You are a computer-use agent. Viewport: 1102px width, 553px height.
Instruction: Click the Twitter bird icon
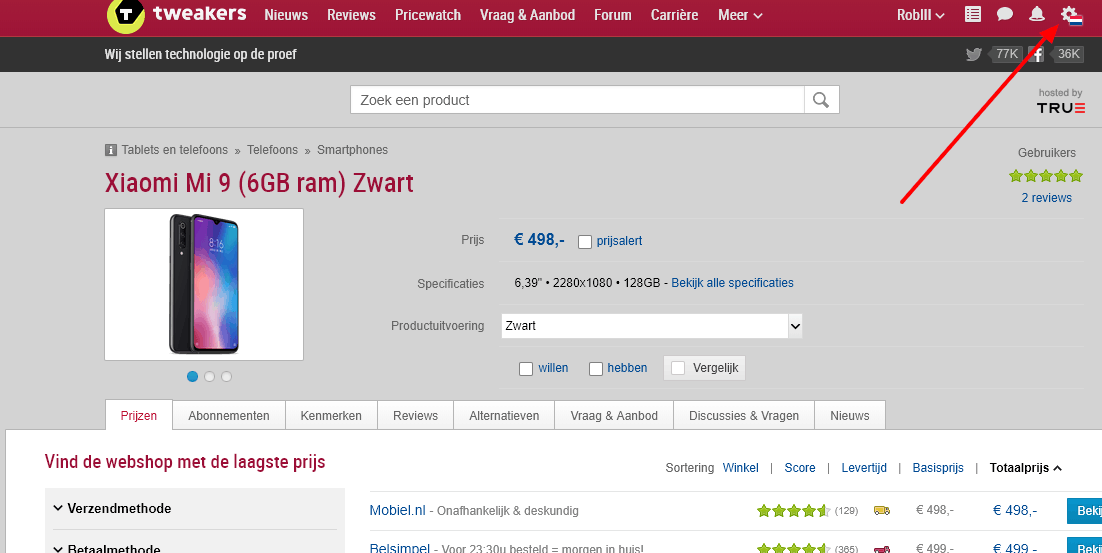(973, 54)
